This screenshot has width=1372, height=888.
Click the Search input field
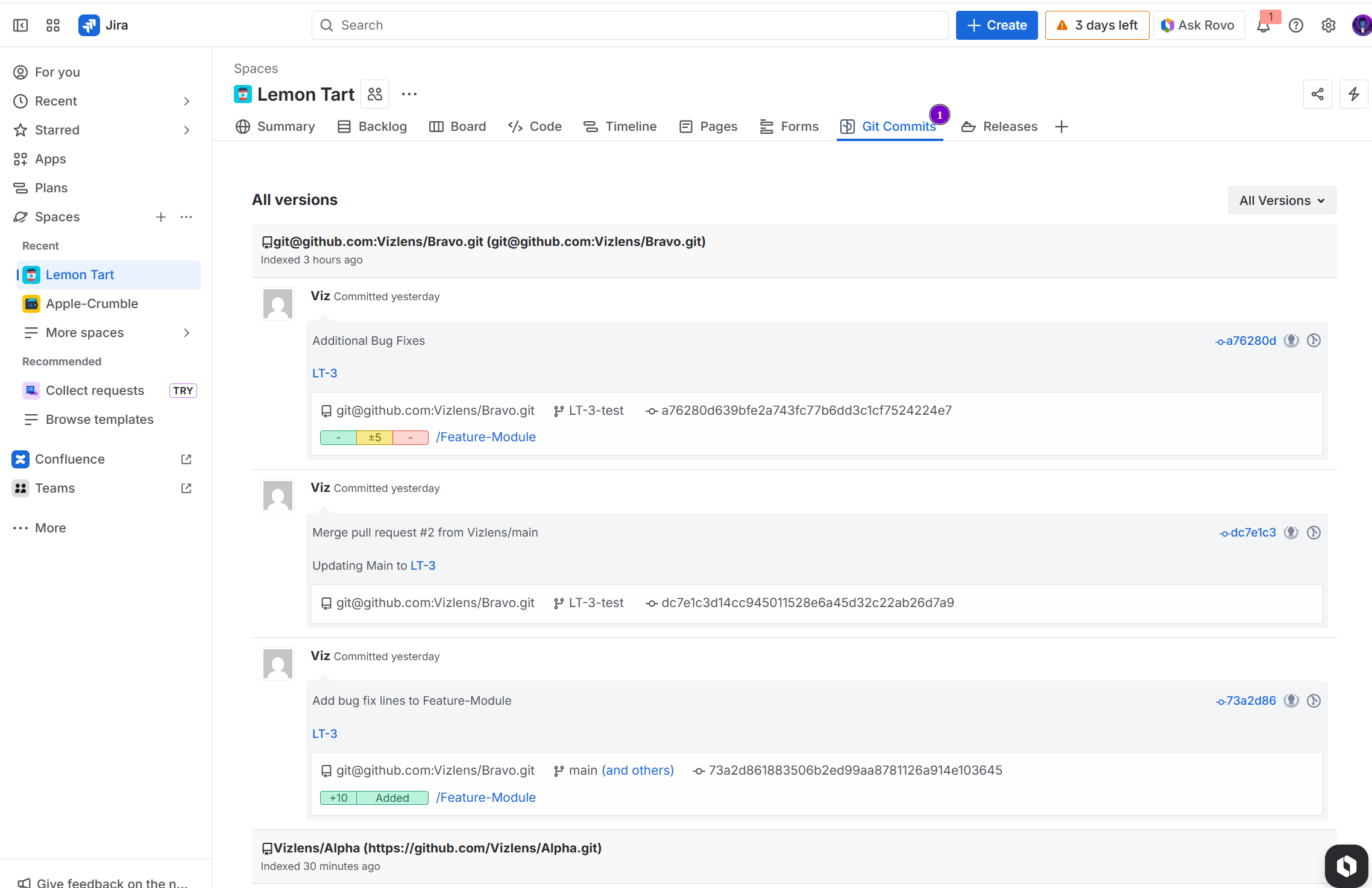point(629,25)
